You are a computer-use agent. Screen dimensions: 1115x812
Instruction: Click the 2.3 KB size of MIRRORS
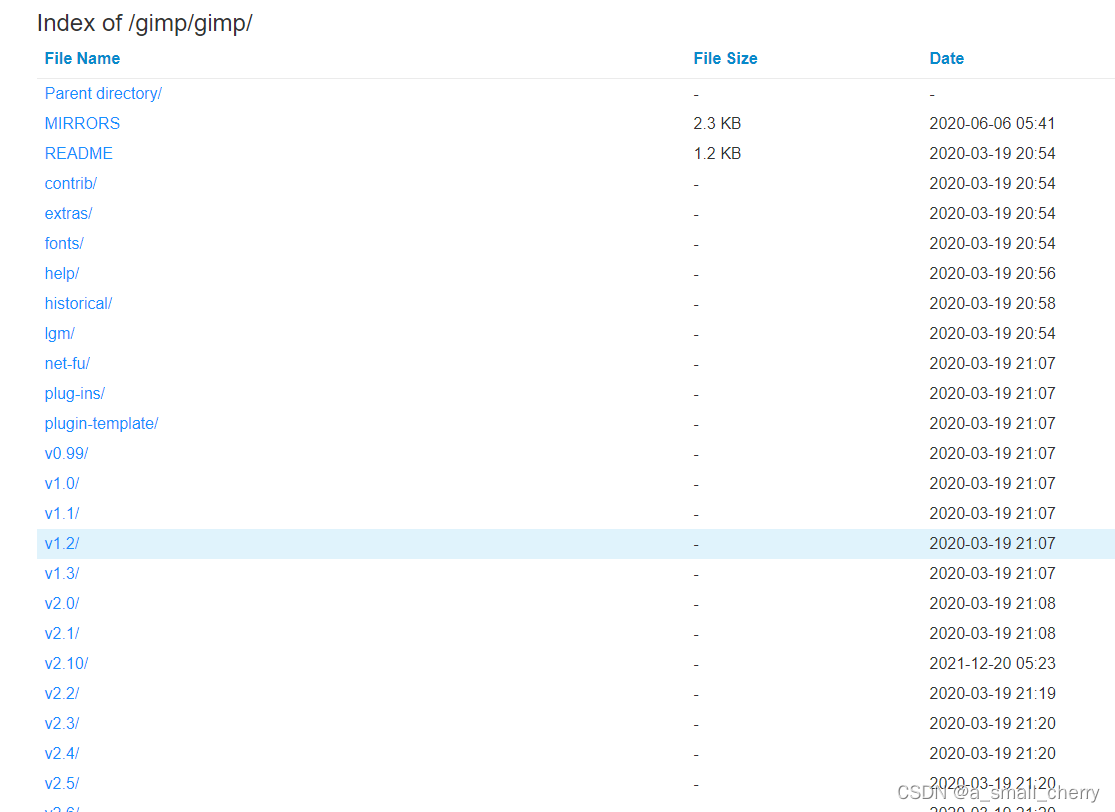[717, 124]
